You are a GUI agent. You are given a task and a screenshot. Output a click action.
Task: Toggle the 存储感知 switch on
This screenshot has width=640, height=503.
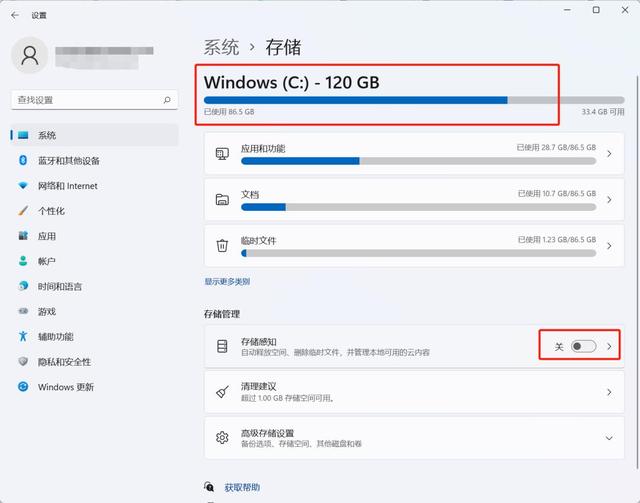coord(583,346)
